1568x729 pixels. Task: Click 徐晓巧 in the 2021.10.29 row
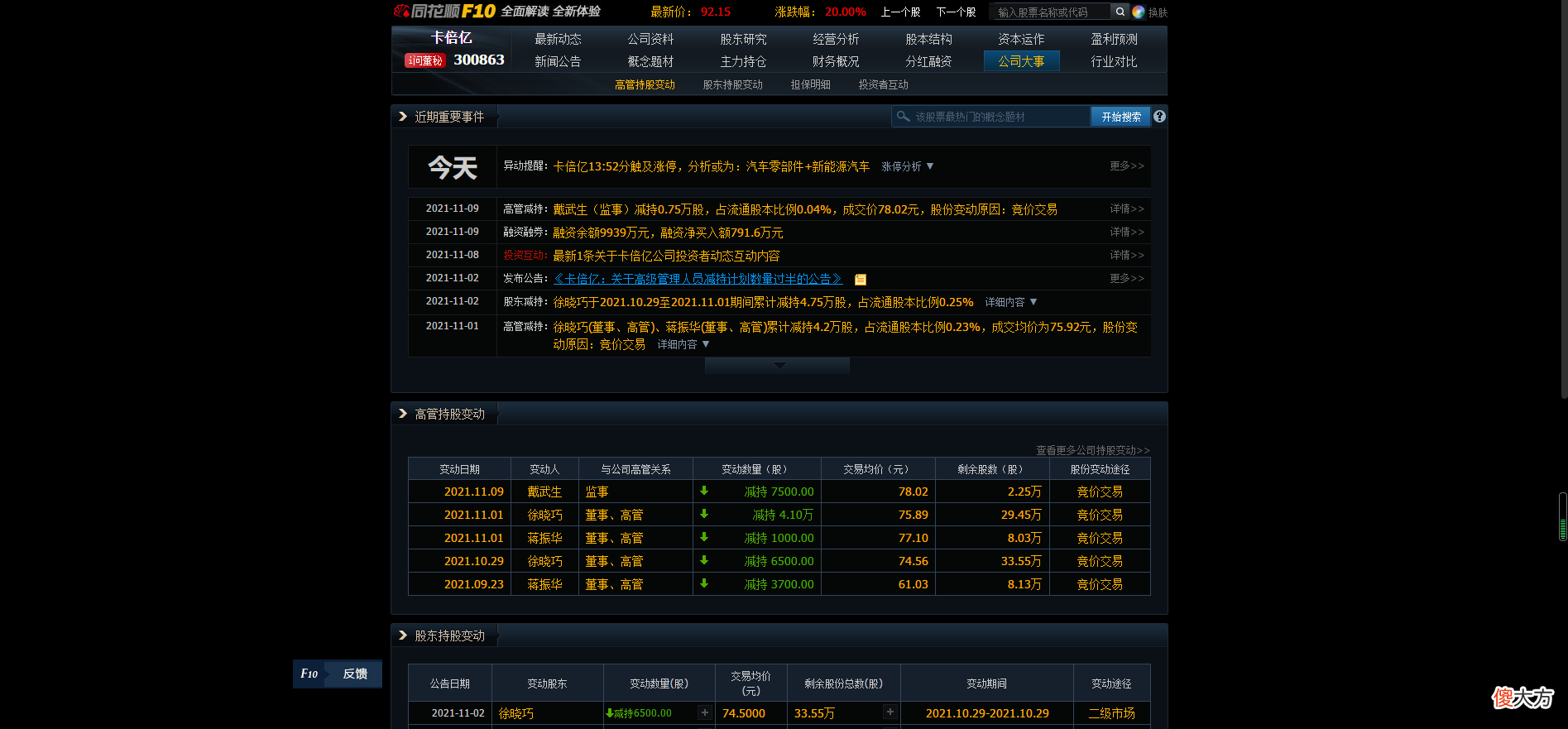tap(544, 561)
